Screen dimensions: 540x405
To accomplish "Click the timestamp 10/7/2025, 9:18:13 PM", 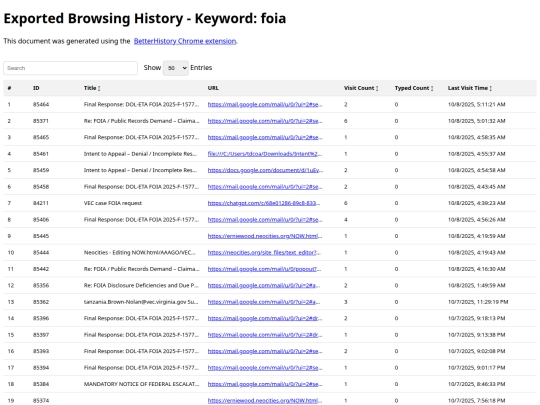I will coord(477,319).
